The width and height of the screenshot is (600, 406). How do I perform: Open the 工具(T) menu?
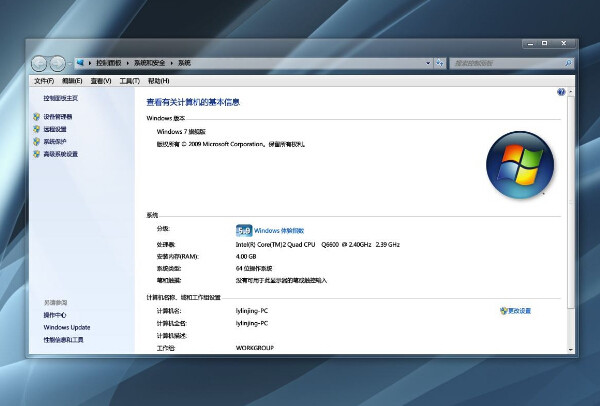[x=129, y=81]
